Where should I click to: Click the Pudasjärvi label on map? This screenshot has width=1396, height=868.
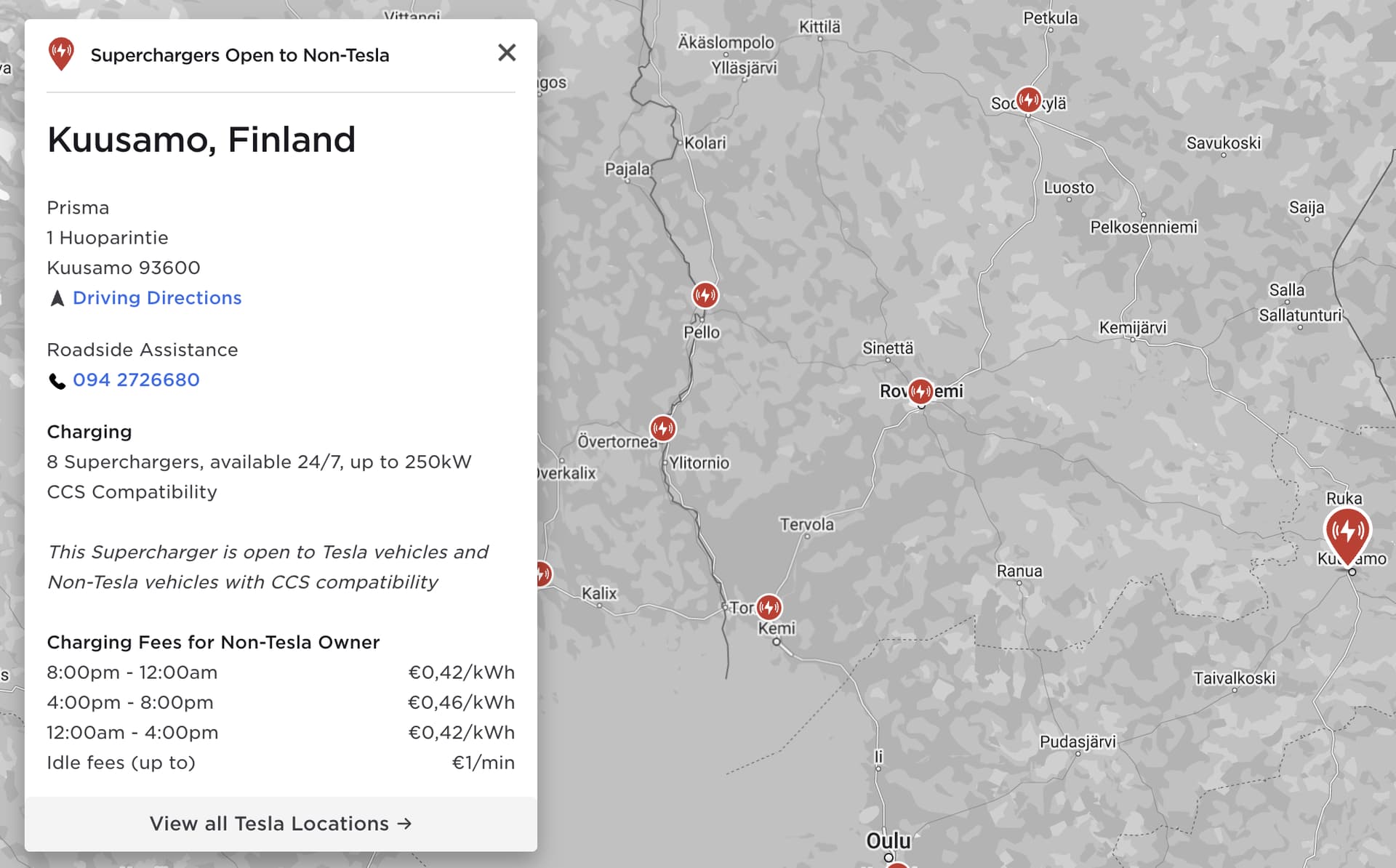(x=1078, y=742)
